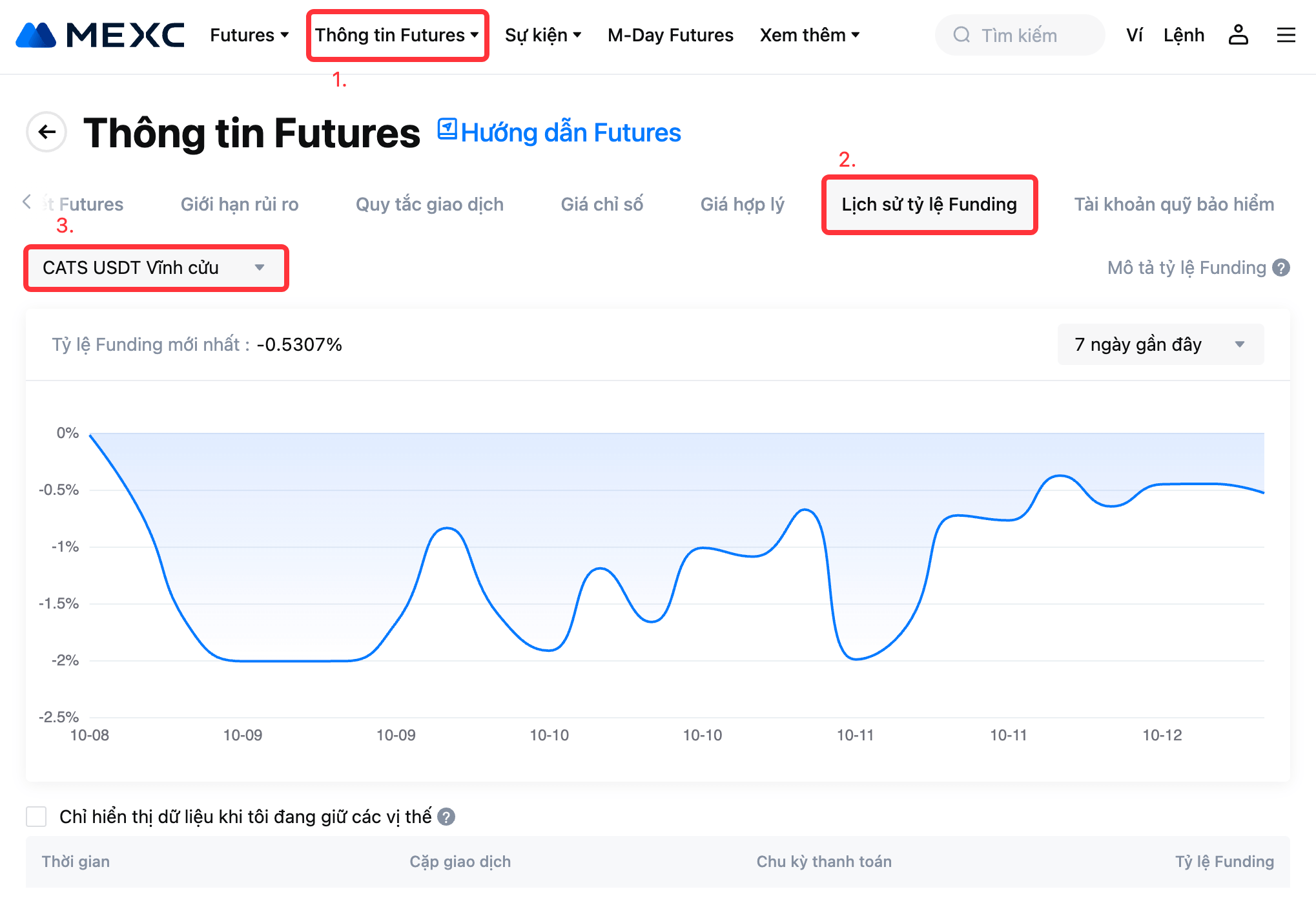This screenshot has height=898, width=1316.
Task: Click the Tìm kiếm search field
Action: 1027,35
